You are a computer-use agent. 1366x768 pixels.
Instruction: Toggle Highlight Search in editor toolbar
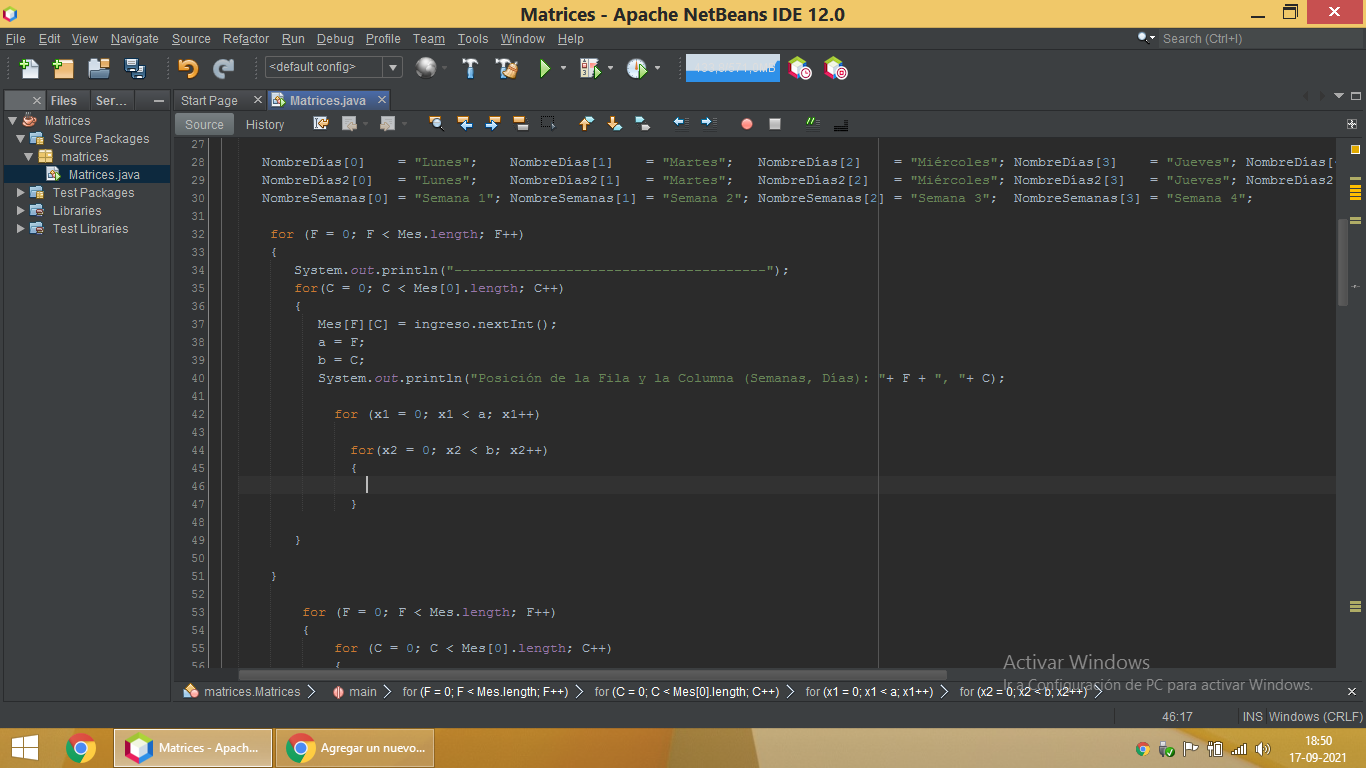pos(520,124)
